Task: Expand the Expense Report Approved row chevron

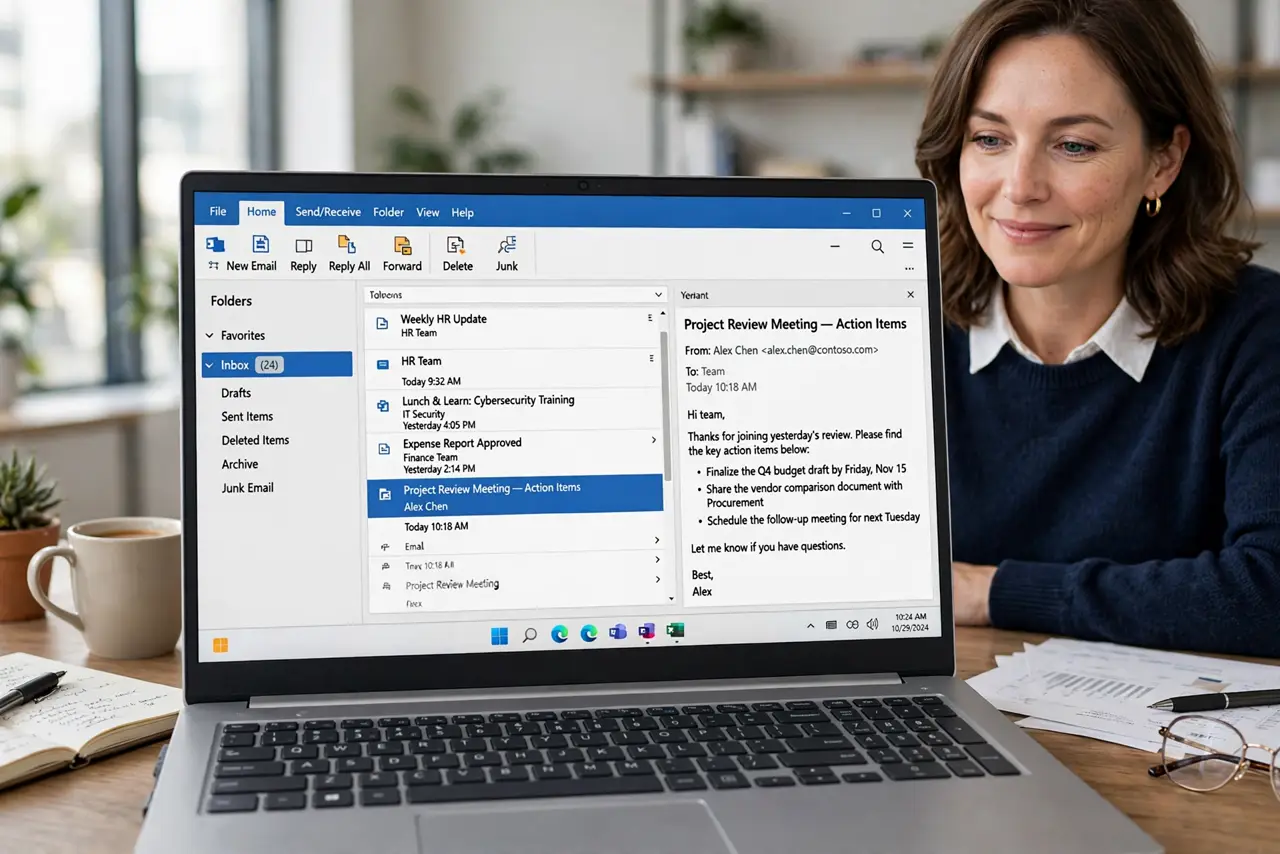Action: tap(654, 440)
